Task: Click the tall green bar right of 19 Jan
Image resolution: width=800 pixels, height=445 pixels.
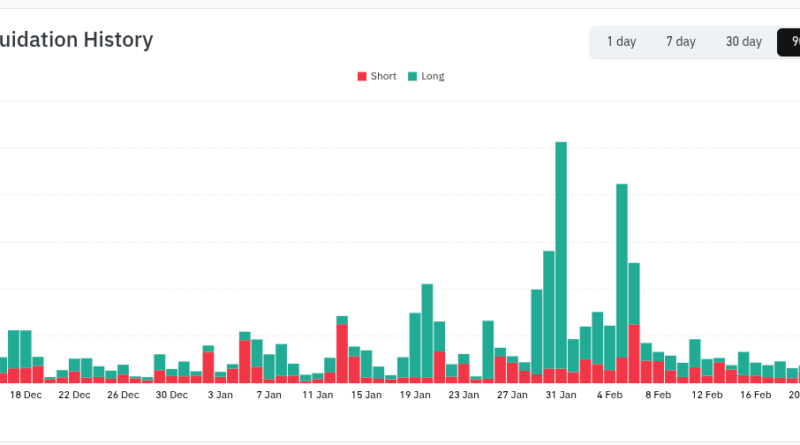Action: [427, 330]
